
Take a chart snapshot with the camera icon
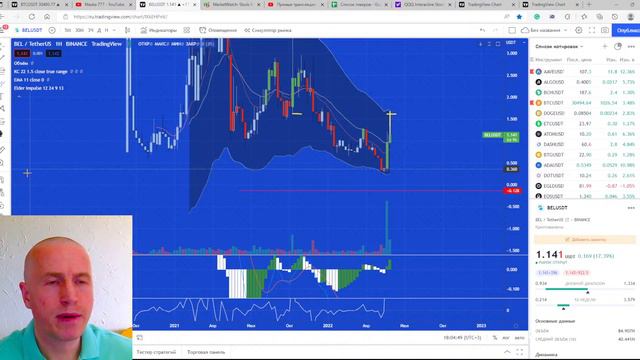click(x=605, y=30)
